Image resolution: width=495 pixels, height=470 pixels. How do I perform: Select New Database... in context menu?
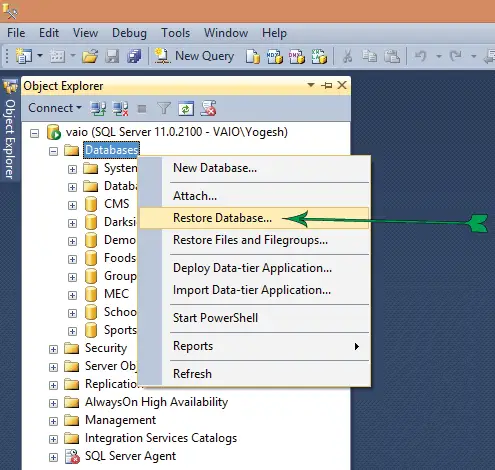(254, 168)
